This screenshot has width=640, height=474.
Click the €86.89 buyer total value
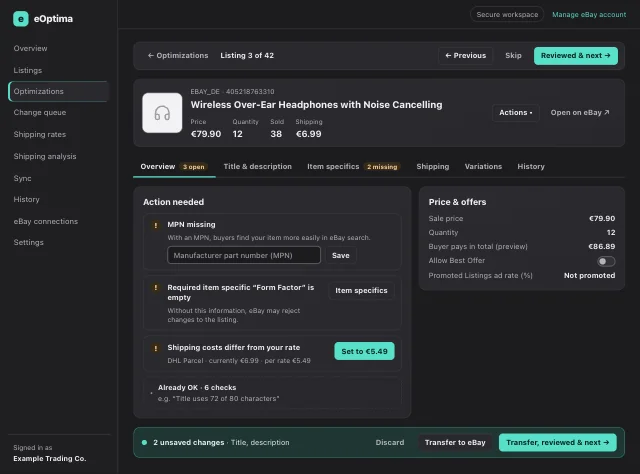click(602, 247)
